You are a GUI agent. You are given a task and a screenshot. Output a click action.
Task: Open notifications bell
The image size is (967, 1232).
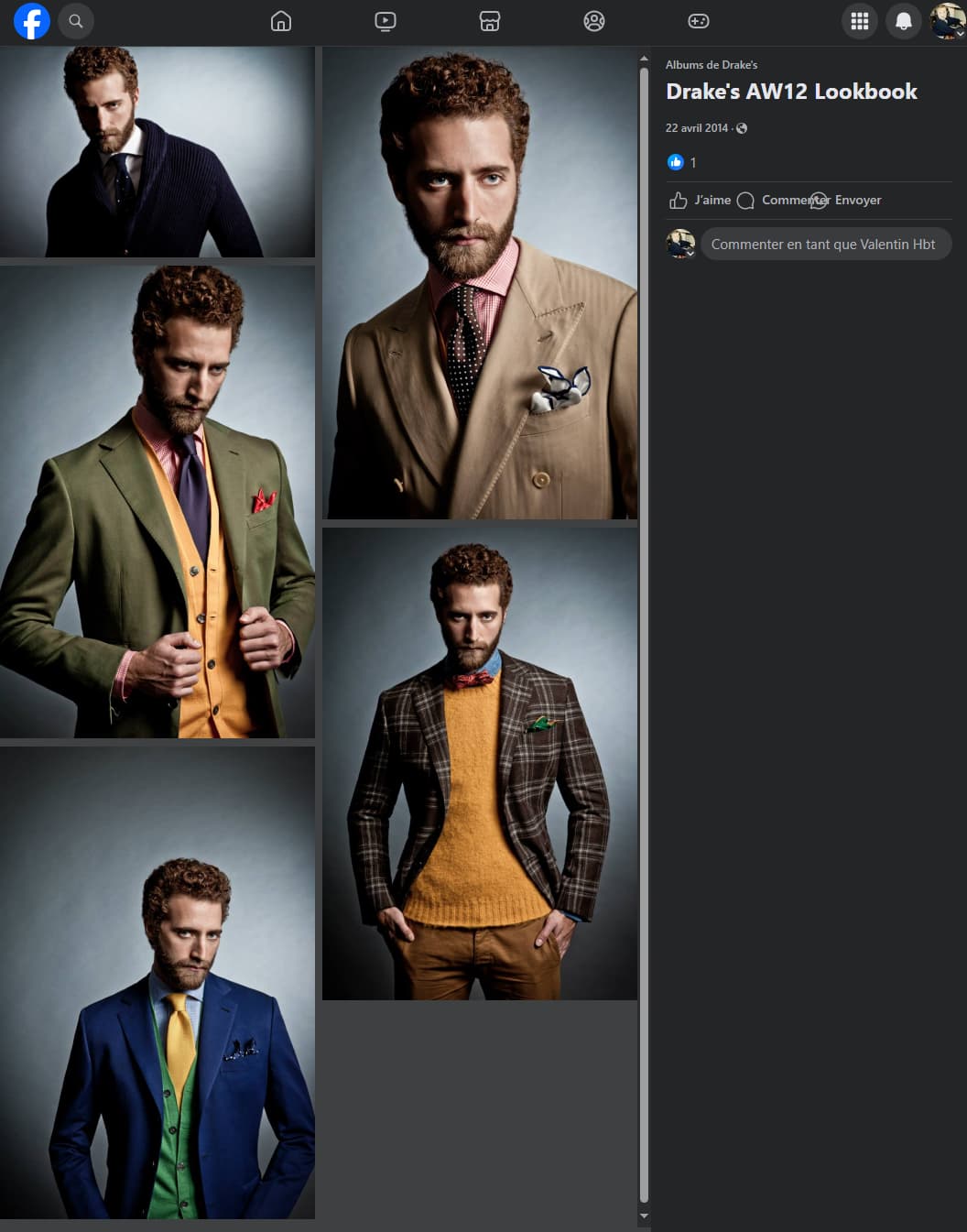pos(904,21)
